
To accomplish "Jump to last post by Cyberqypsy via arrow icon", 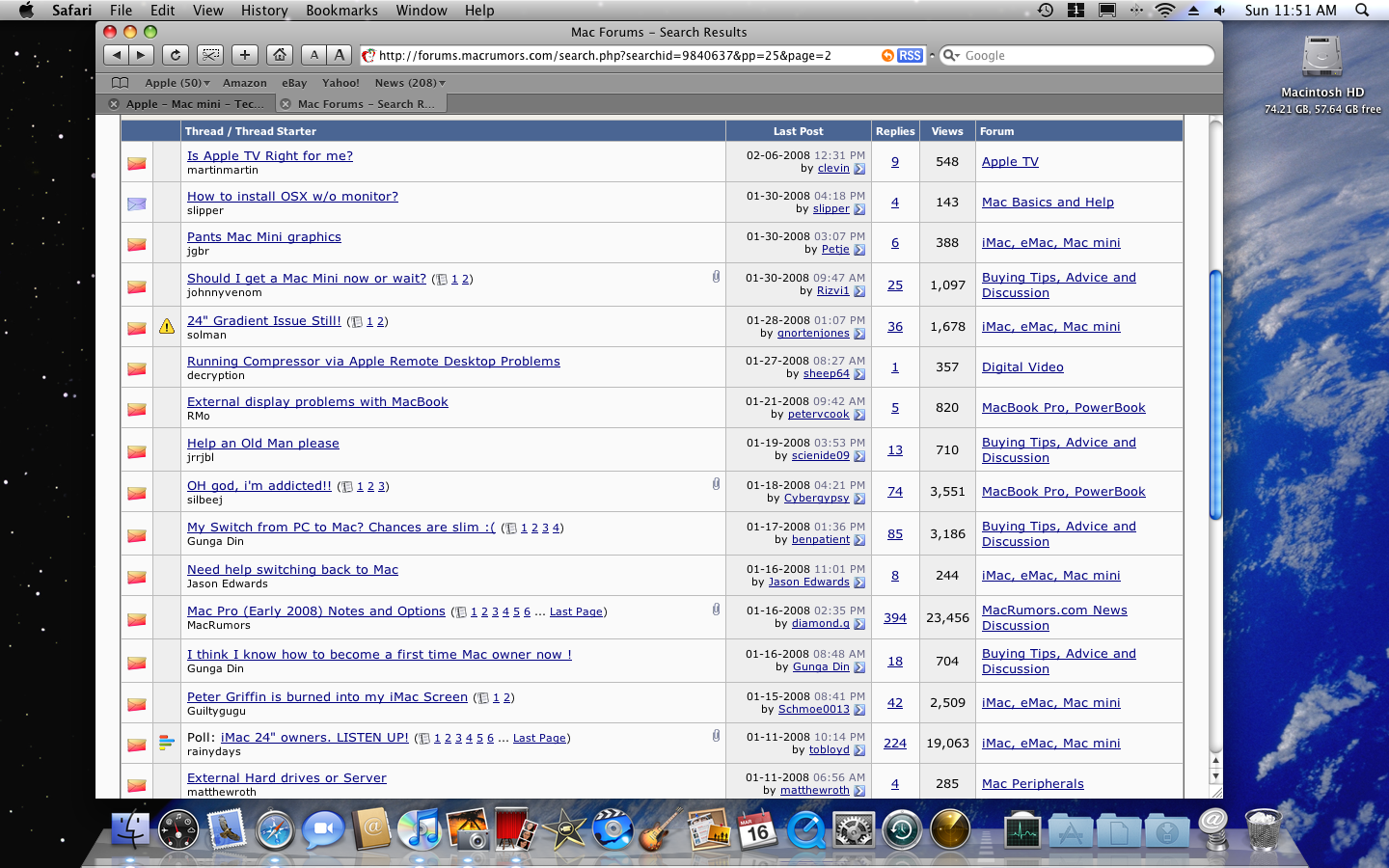I will (x=859, y=499).
